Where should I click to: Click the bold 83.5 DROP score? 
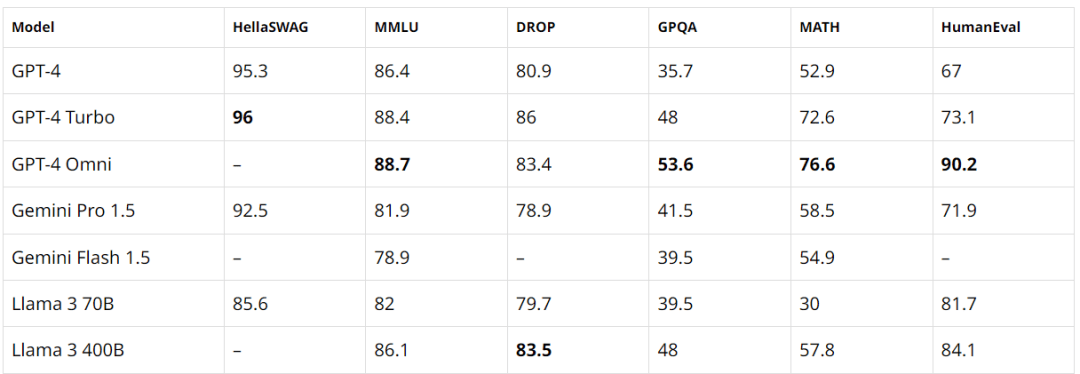point(534,350)
